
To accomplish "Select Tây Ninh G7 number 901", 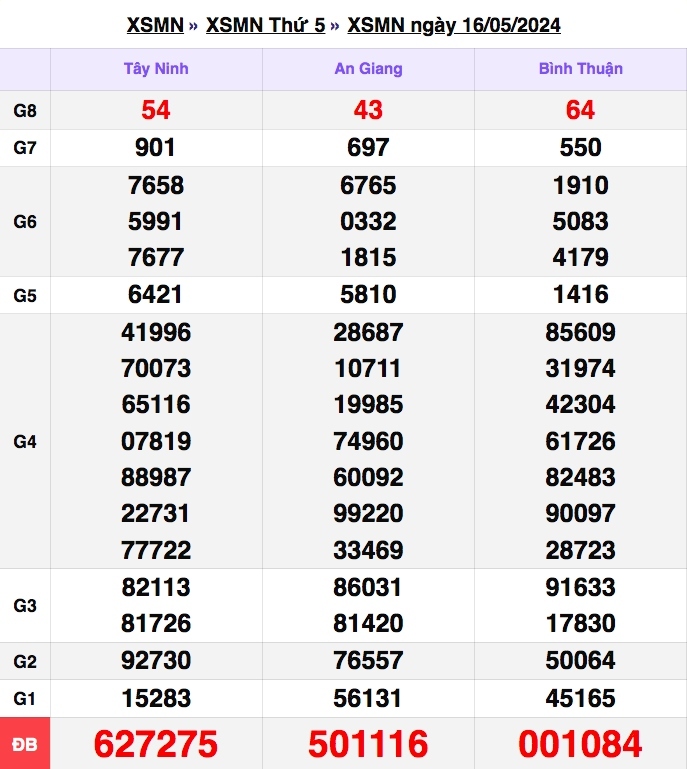I will tap(155, 148).
